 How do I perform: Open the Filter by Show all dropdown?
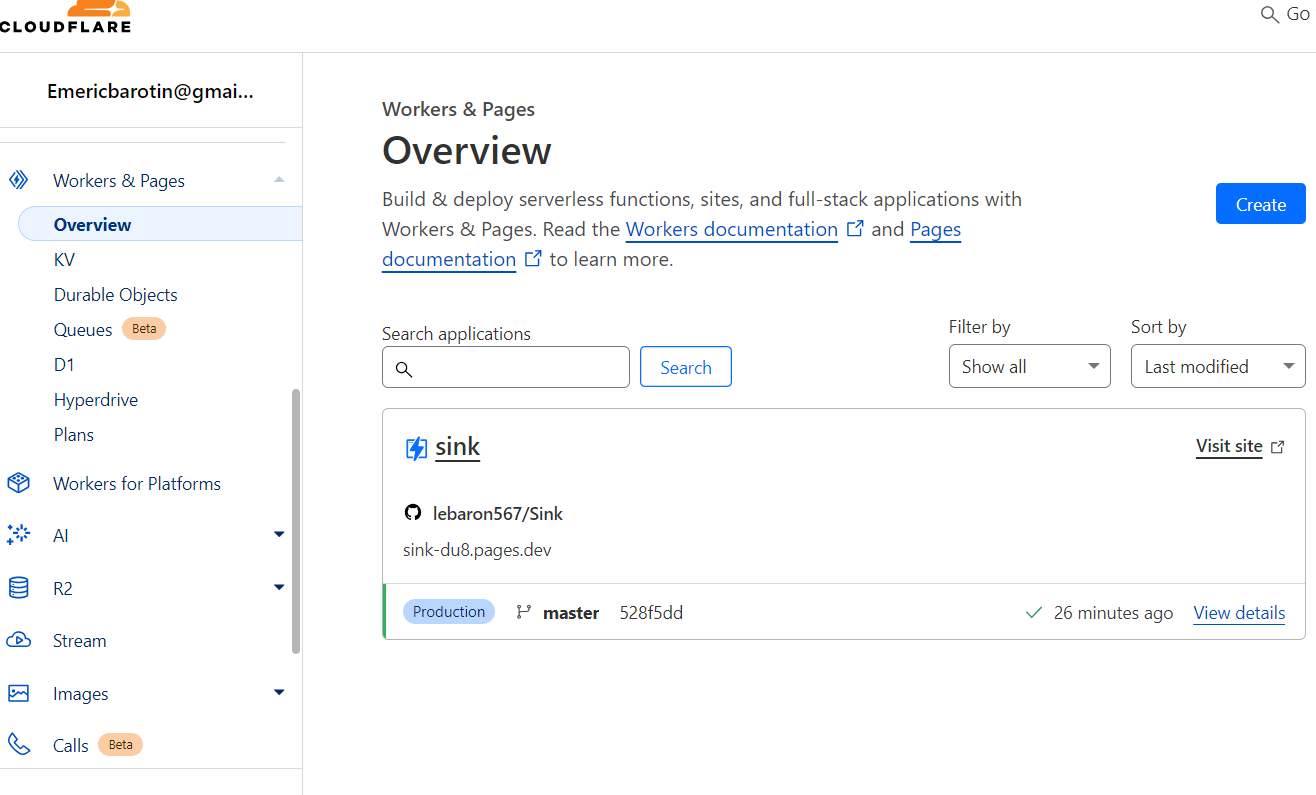coord(1030,366)
